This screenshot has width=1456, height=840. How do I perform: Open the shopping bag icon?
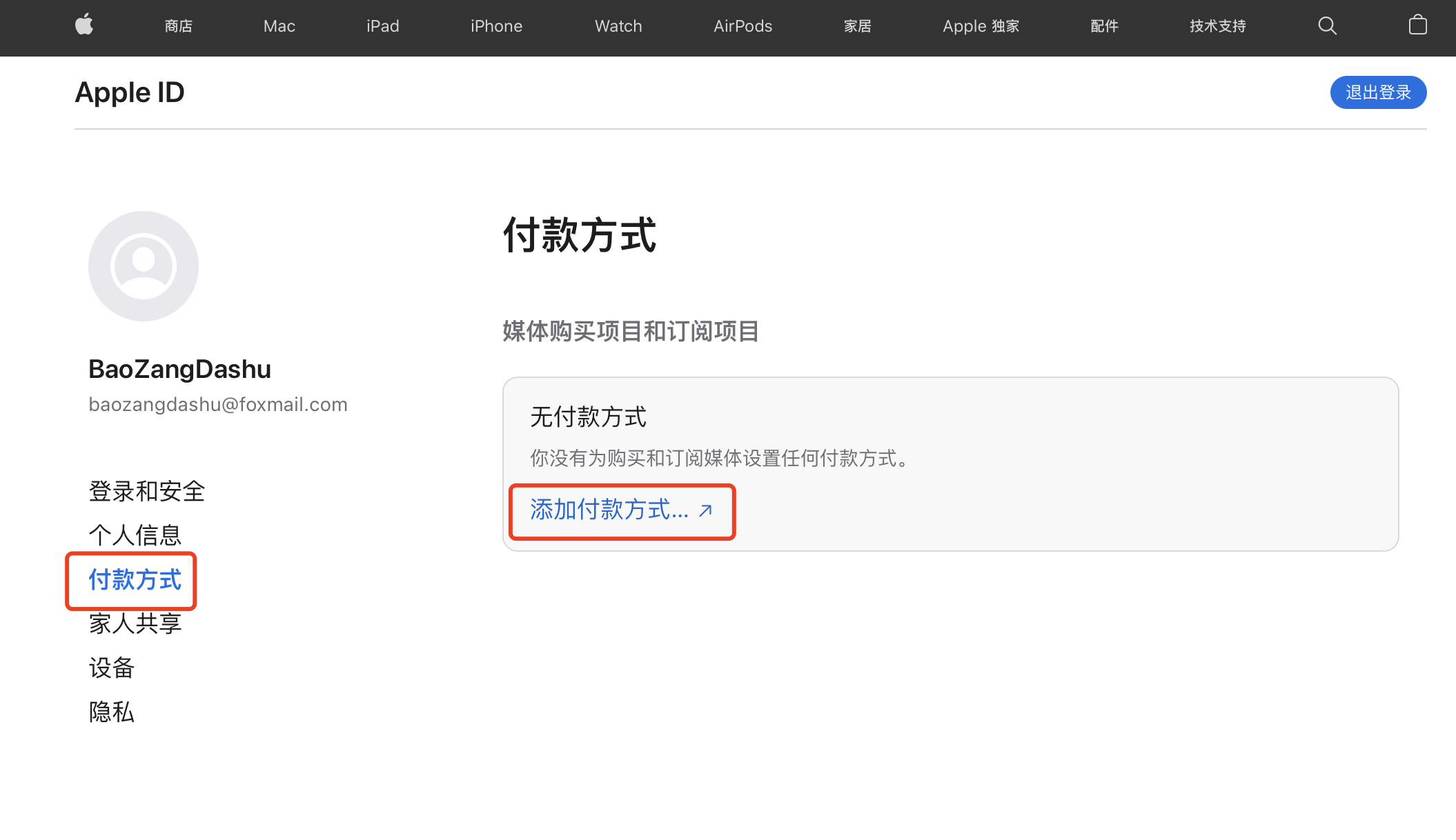click(1417, 26)
